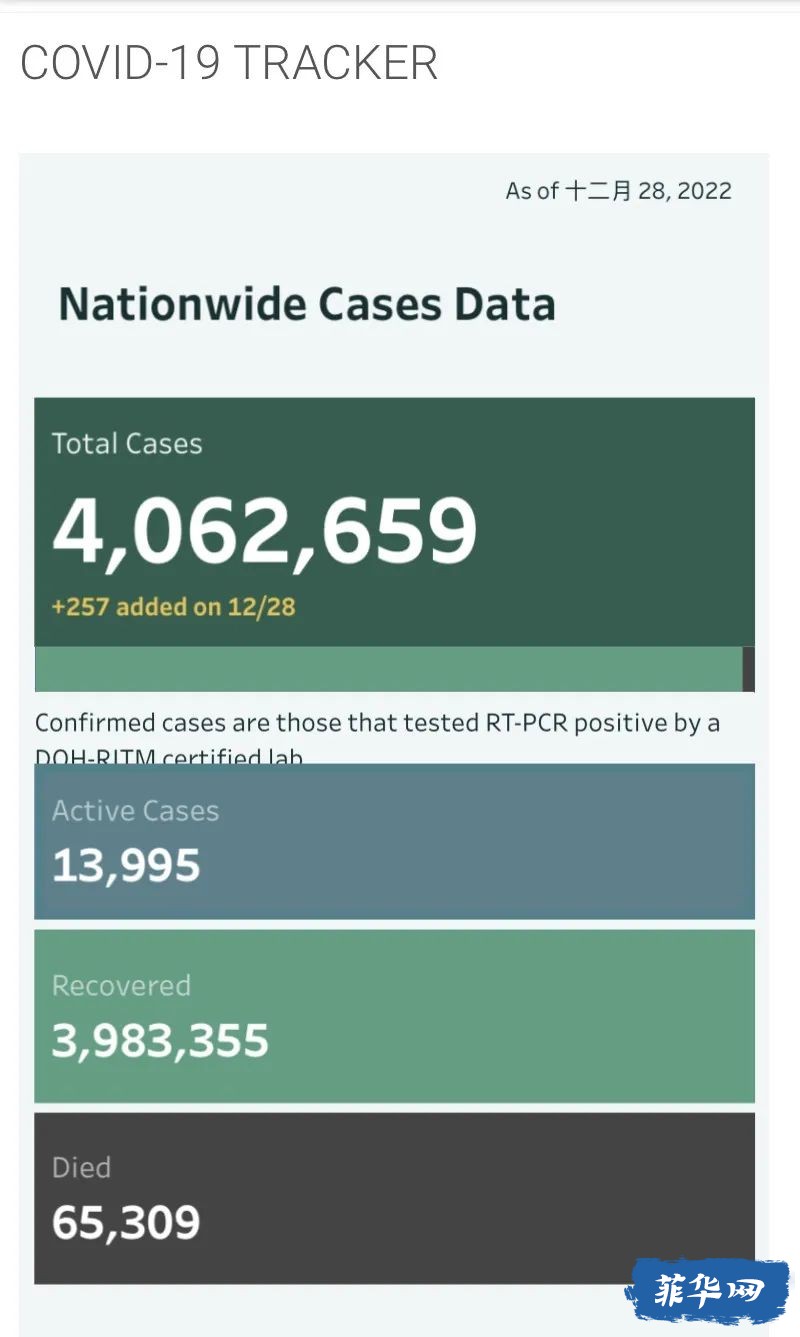
Task: Click the 4,062,659 total cases number
Action: pyautogui.click(x=265, y=530)
